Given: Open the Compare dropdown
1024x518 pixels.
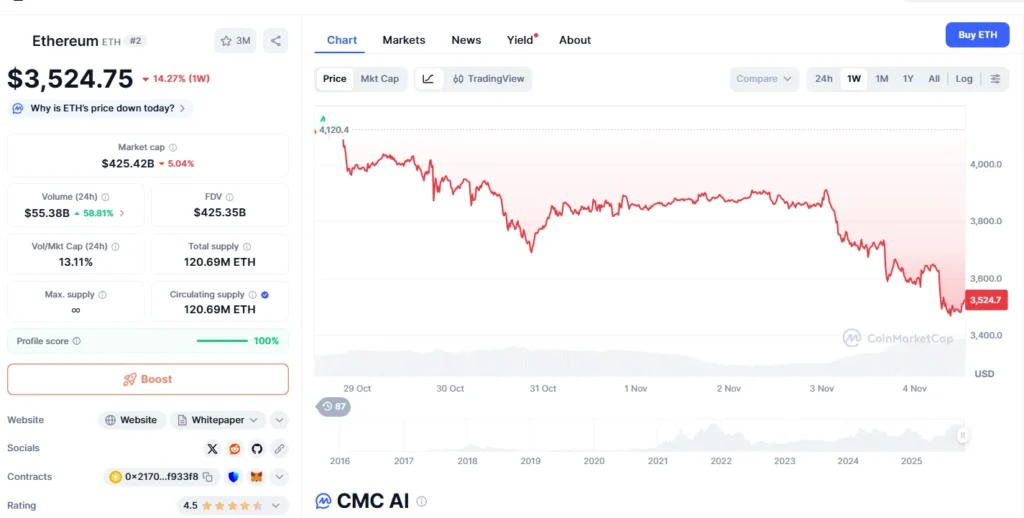Looking at the screenshot, I should (x=765, y=79).
